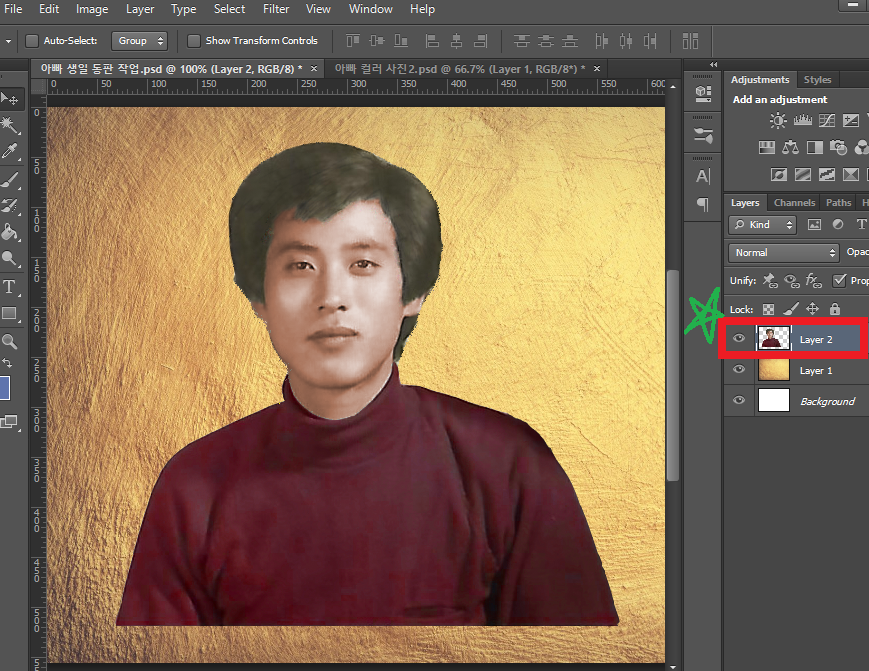Open the Image menu
The width and height of the screenshot is (869, 671).
pyautogui.click(x=92, y=9)
